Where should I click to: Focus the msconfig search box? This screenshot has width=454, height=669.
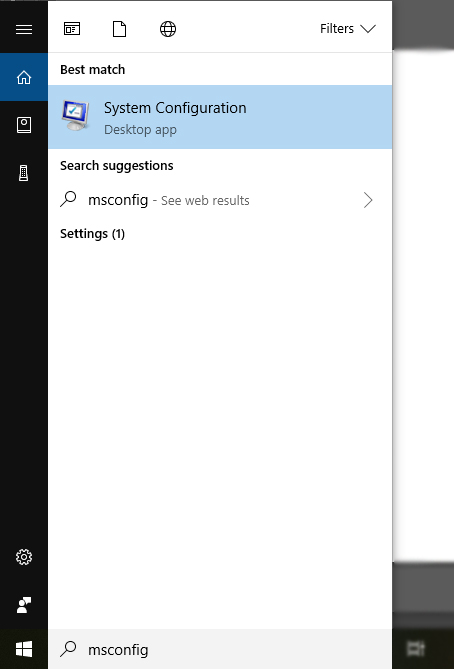220,649
